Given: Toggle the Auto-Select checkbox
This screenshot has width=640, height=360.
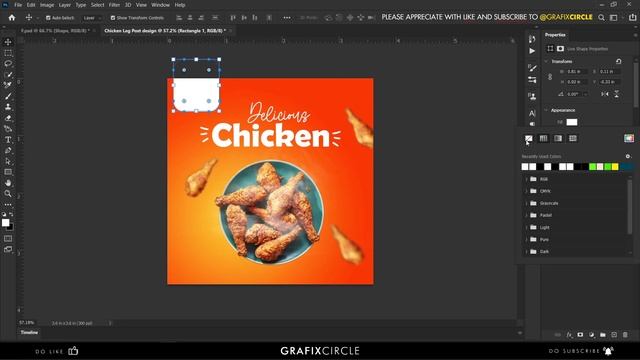Looking at the screenshot, I should pos(48,18).
